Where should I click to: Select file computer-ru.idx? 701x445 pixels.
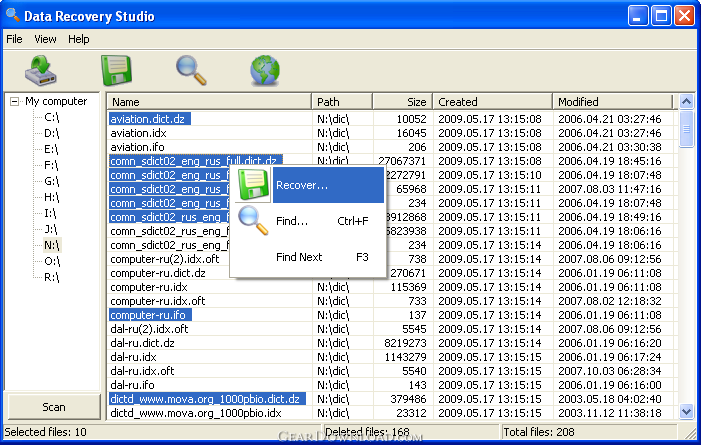point(149,287)
